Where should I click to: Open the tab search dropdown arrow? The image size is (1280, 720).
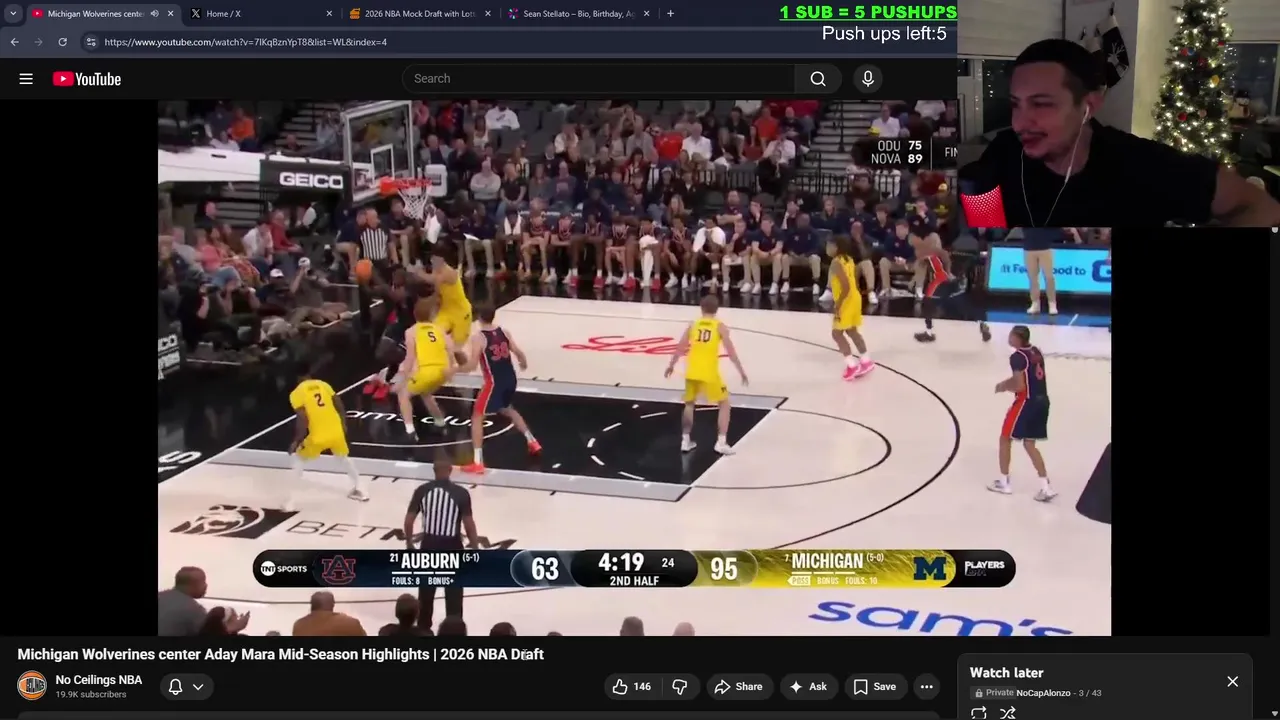point(13,14)
